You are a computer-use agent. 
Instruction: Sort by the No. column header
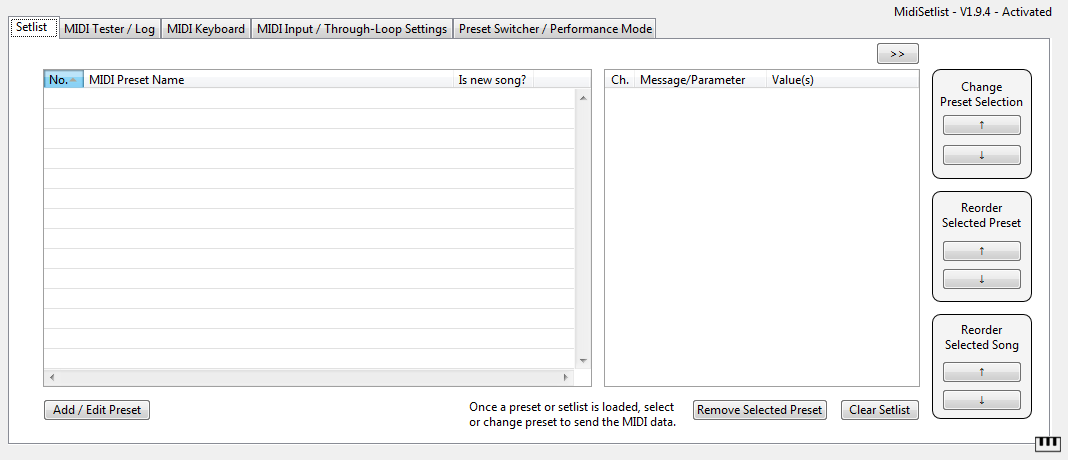tap(63, 80)
